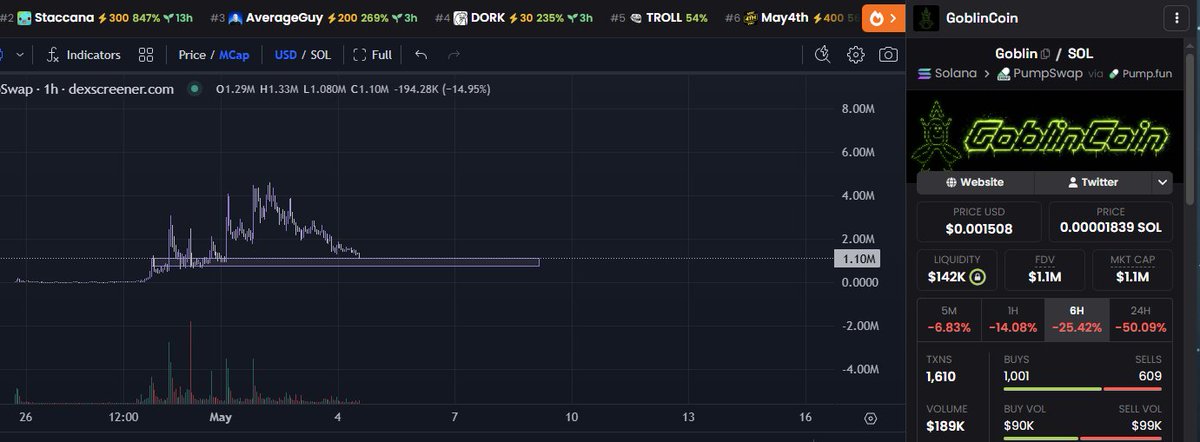Open the chart layout grid icon

point(146,55)
